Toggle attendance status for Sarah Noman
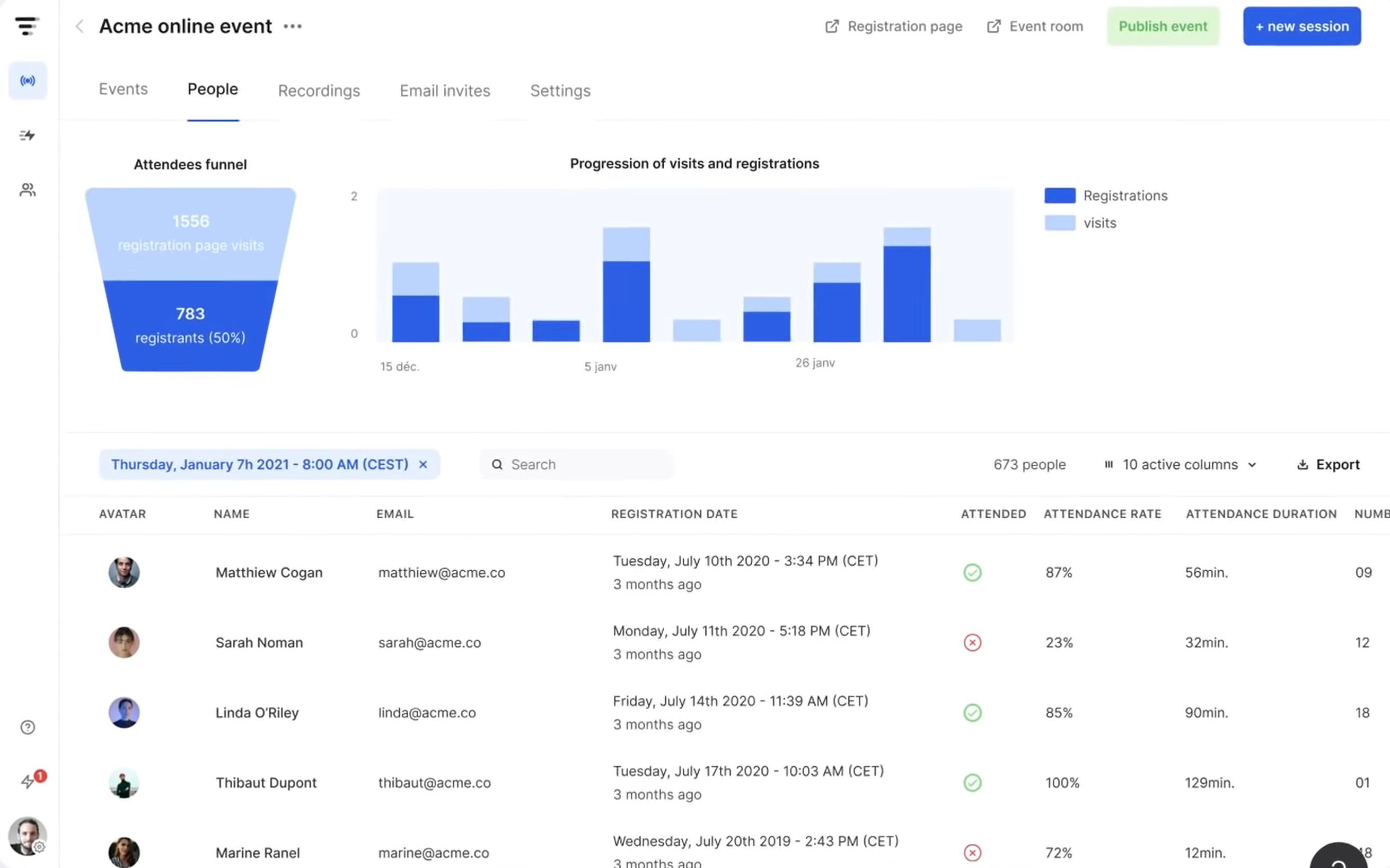1390x868 pixels. (971, 642)
